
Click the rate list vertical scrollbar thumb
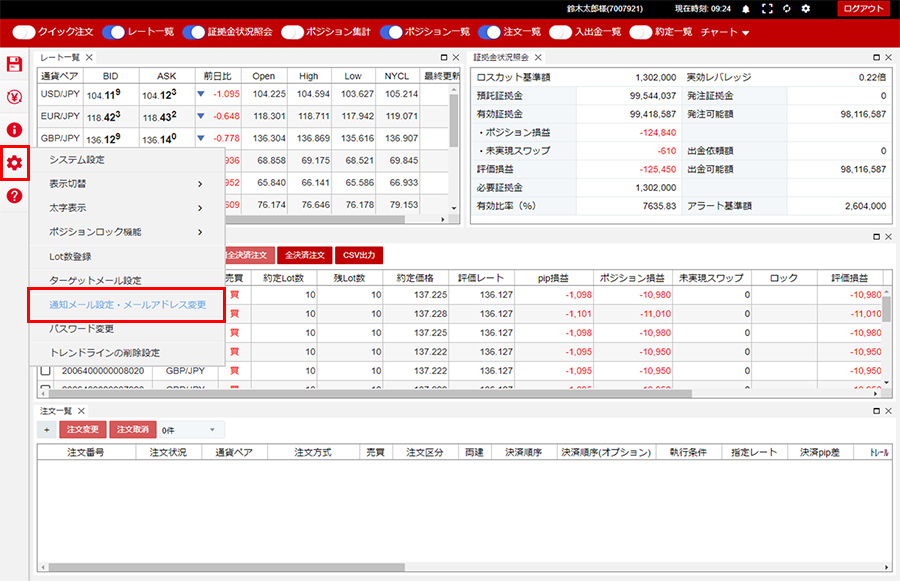pyautogui.click(x=453, y=121)
